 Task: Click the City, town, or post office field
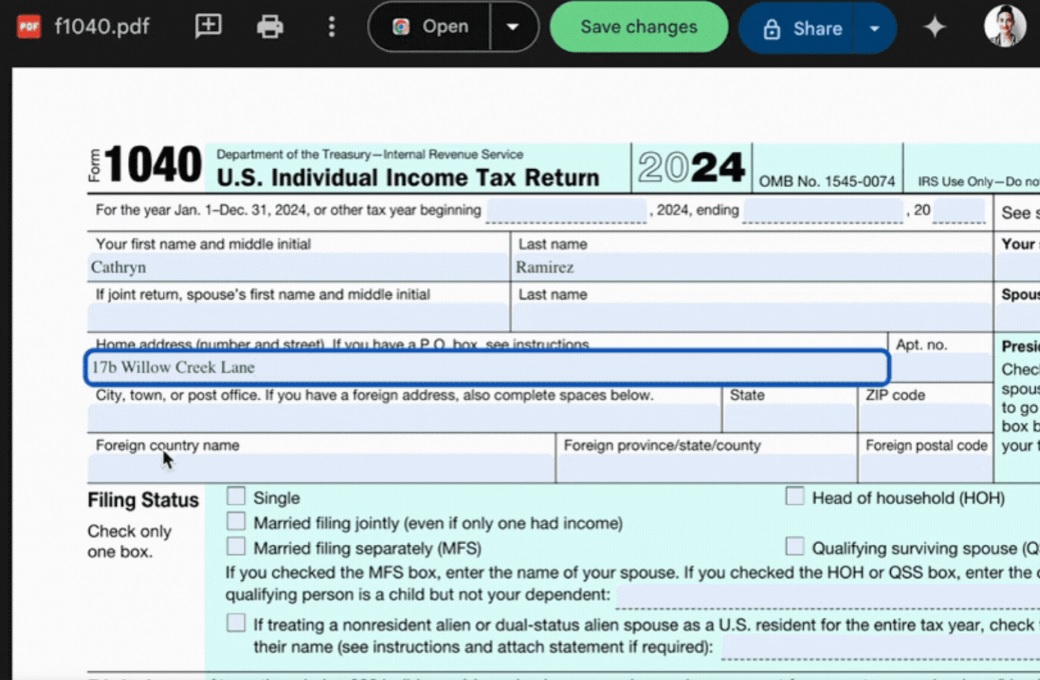pyautogui.click(x=404, y=418)
